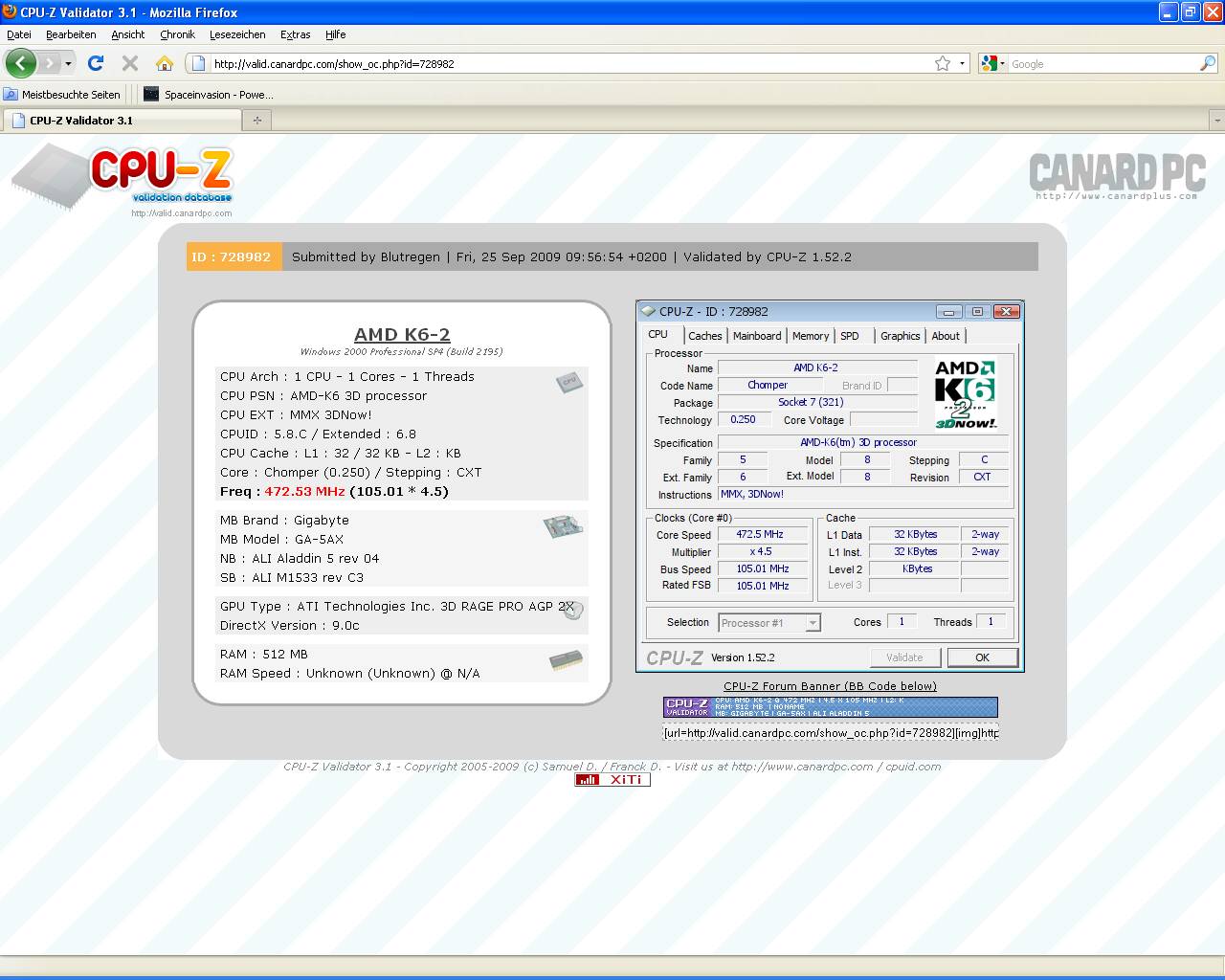Image resolution: width=1225 pixels, height=980 pixels.
Task: Open the Lesezeichen menu
Action: coord(237,34)
